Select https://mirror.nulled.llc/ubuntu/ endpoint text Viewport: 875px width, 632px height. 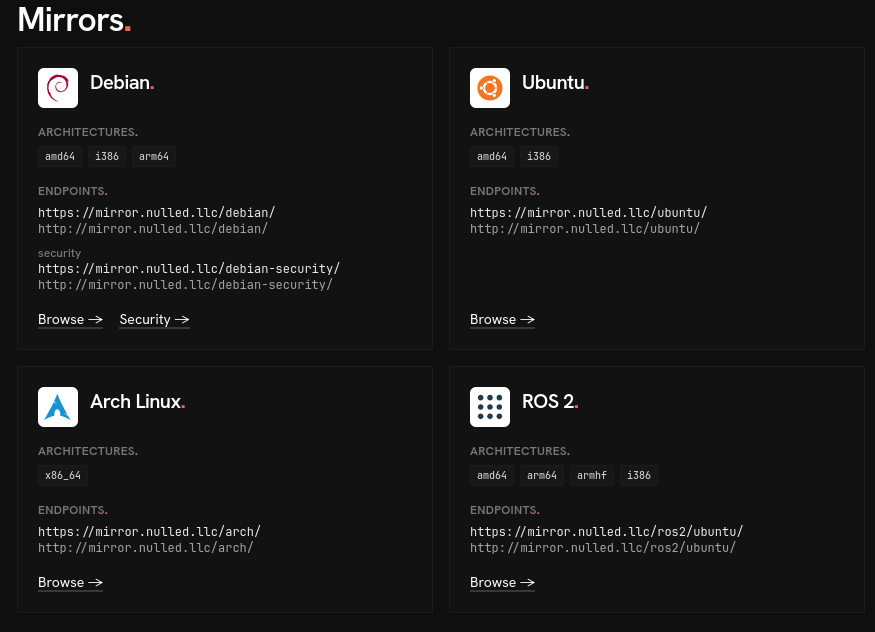[589, 213]
